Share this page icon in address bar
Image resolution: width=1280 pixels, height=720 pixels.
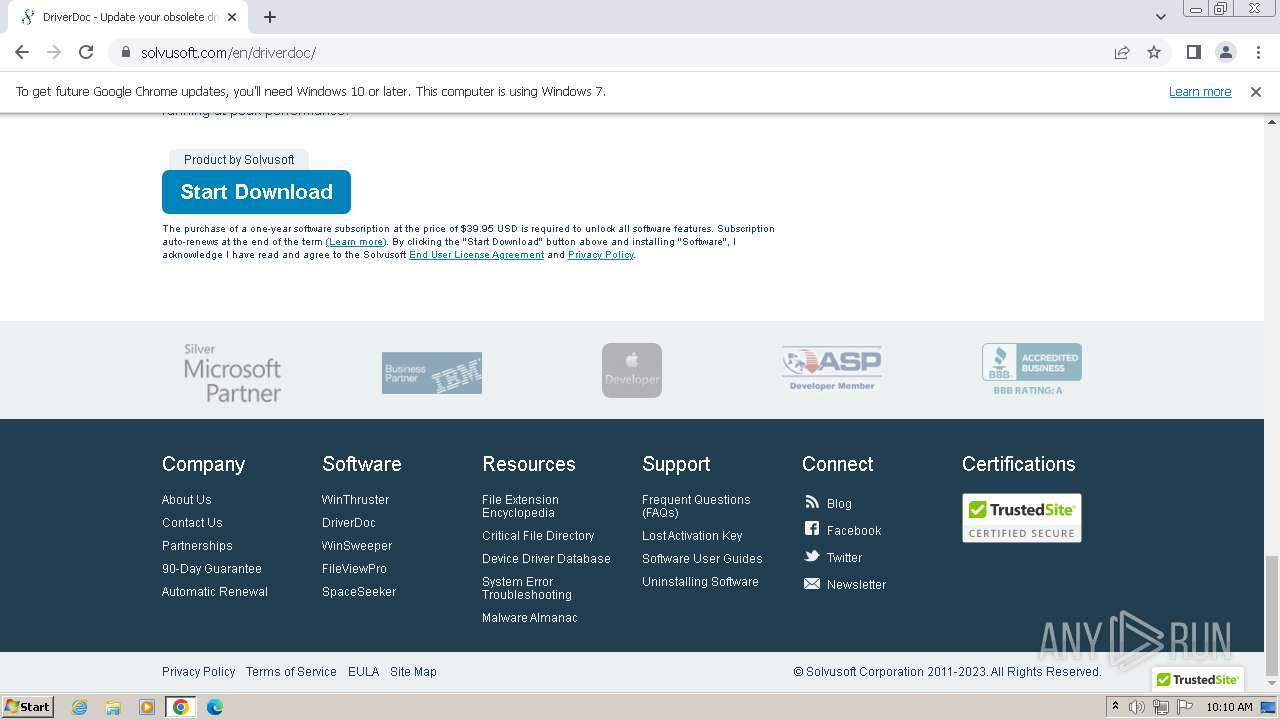pos(1122,52)
